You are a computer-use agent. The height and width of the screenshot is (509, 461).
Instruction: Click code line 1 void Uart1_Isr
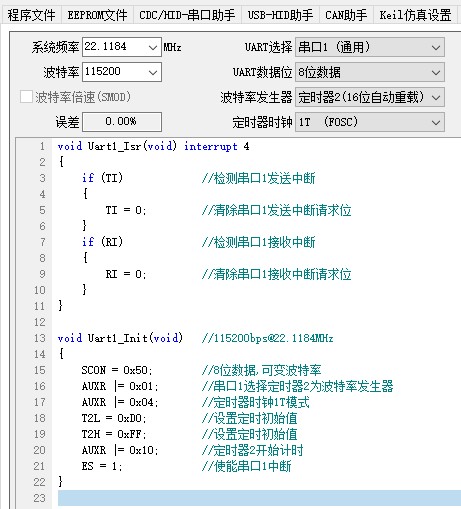[x=153, y=146]
